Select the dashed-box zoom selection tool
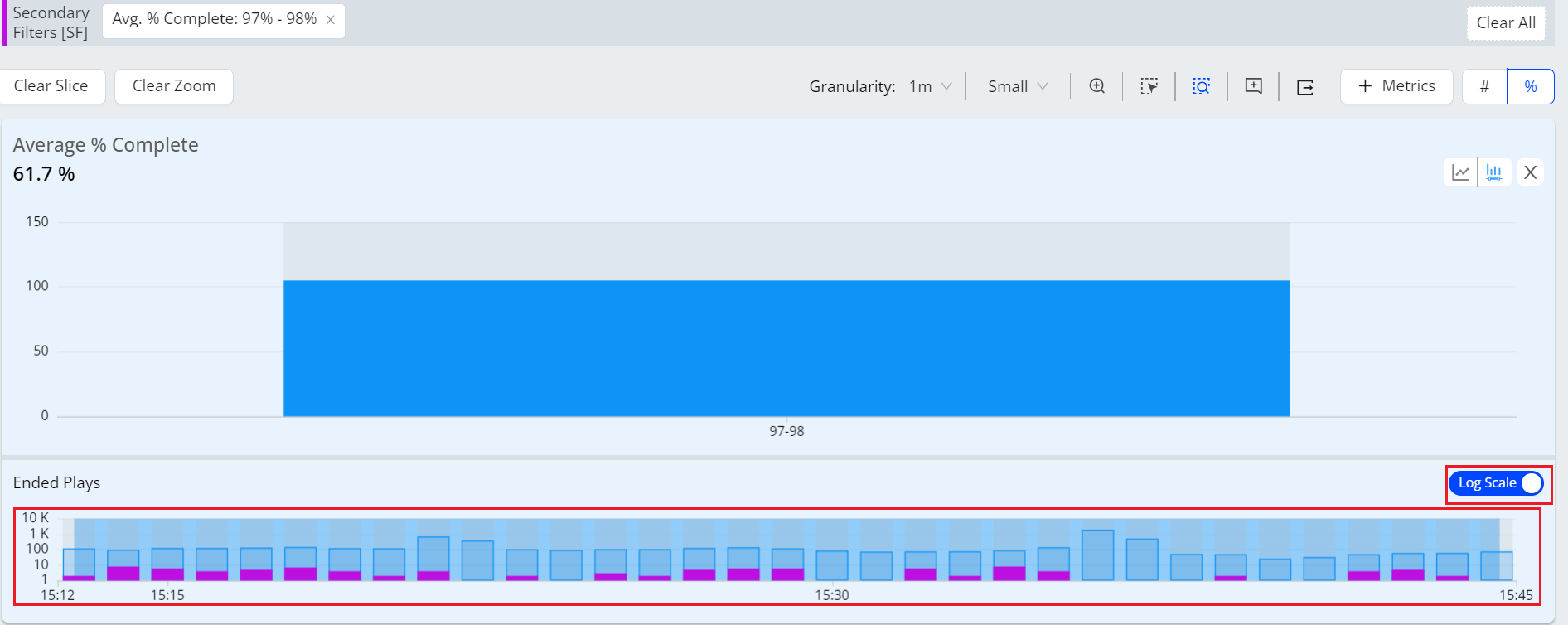This screenshot has height=625, width=1568. [1201, 86]
